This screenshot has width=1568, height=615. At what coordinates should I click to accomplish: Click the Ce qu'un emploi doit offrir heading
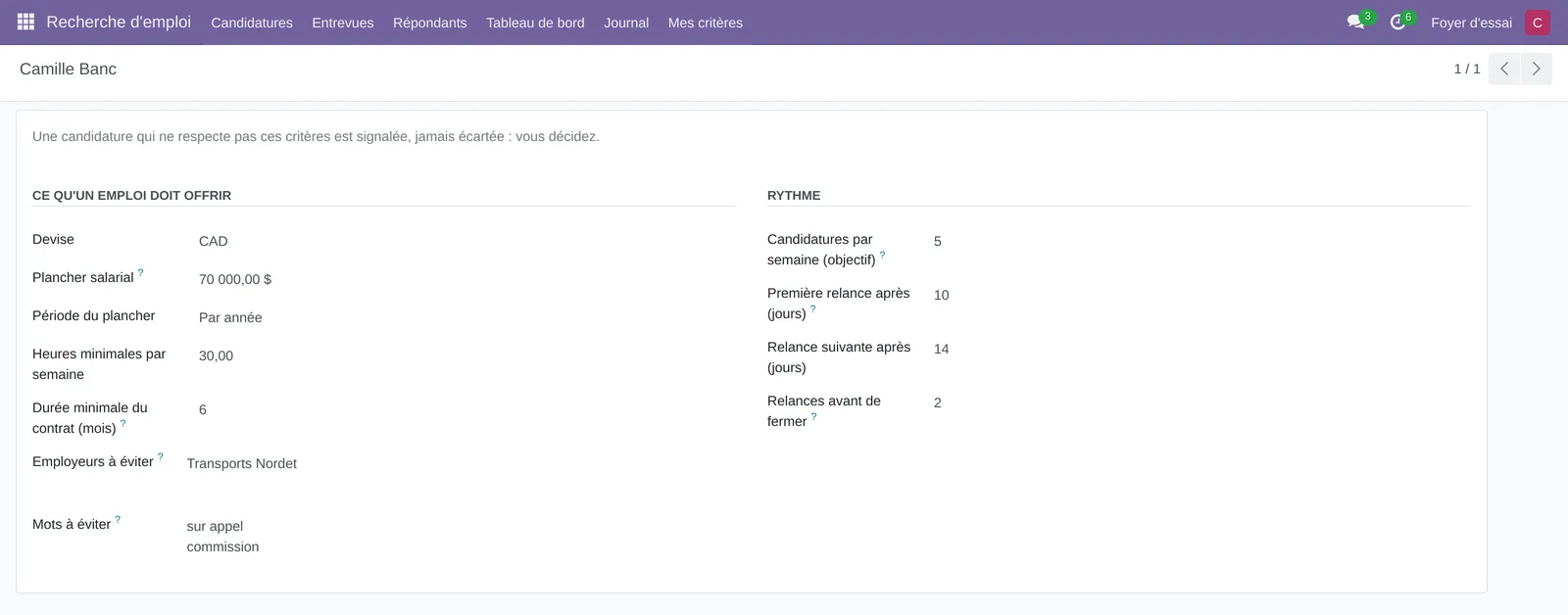(x=131, y=195)
